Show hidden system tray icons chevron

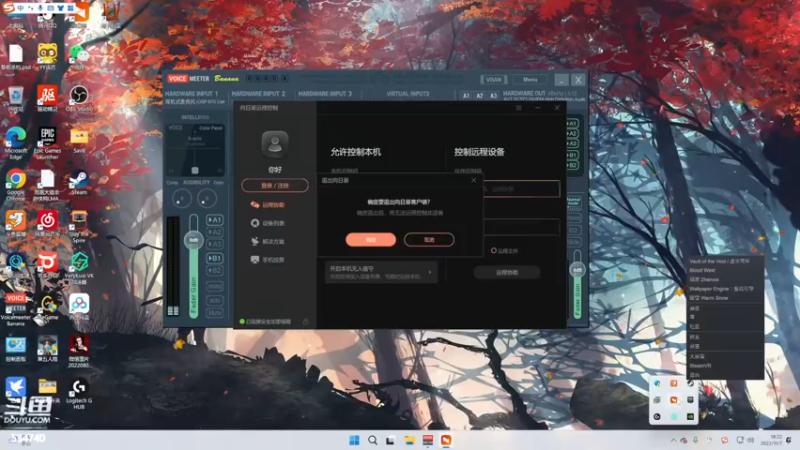pyautogui.click(x=673, y=440)
